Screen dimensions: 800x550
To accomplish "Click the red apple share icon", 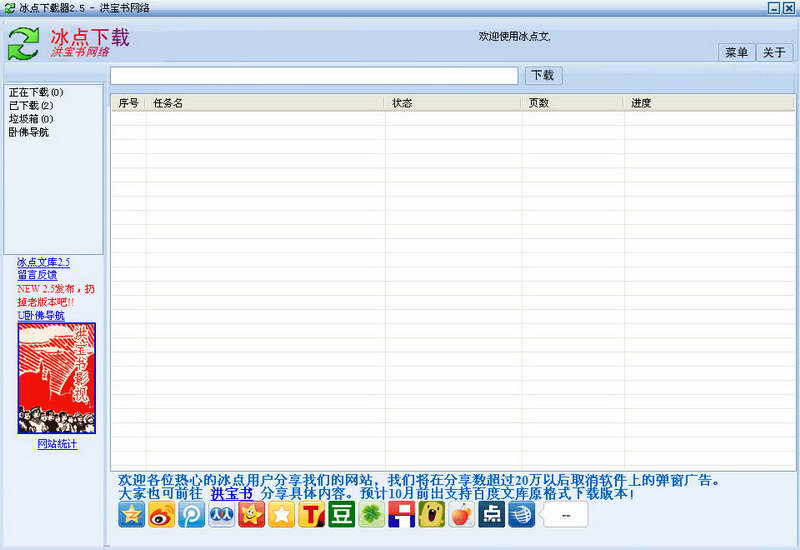I will pos(461,514).
